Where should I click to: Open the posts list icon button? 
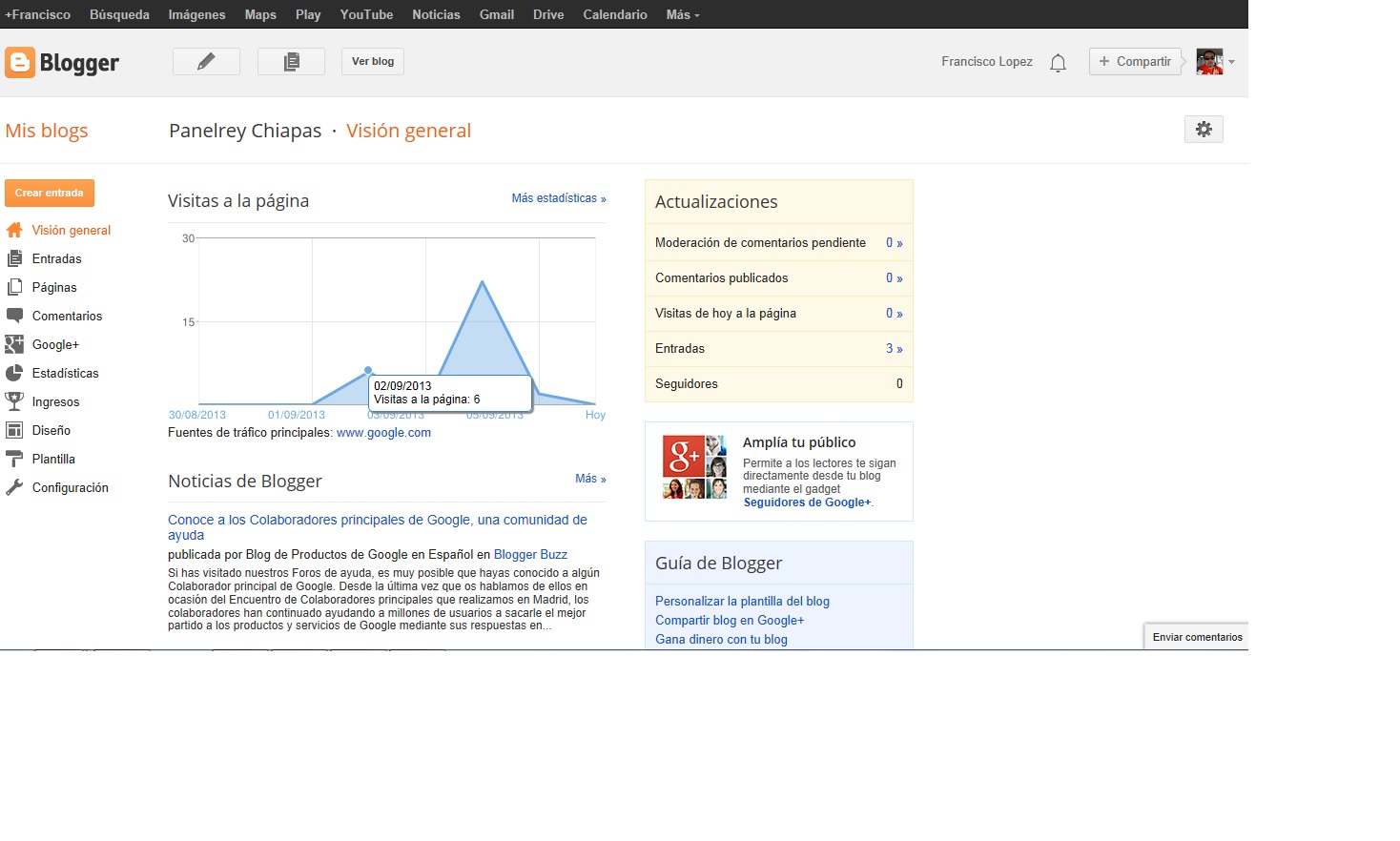pyautogui.click(x=292, y=62)
